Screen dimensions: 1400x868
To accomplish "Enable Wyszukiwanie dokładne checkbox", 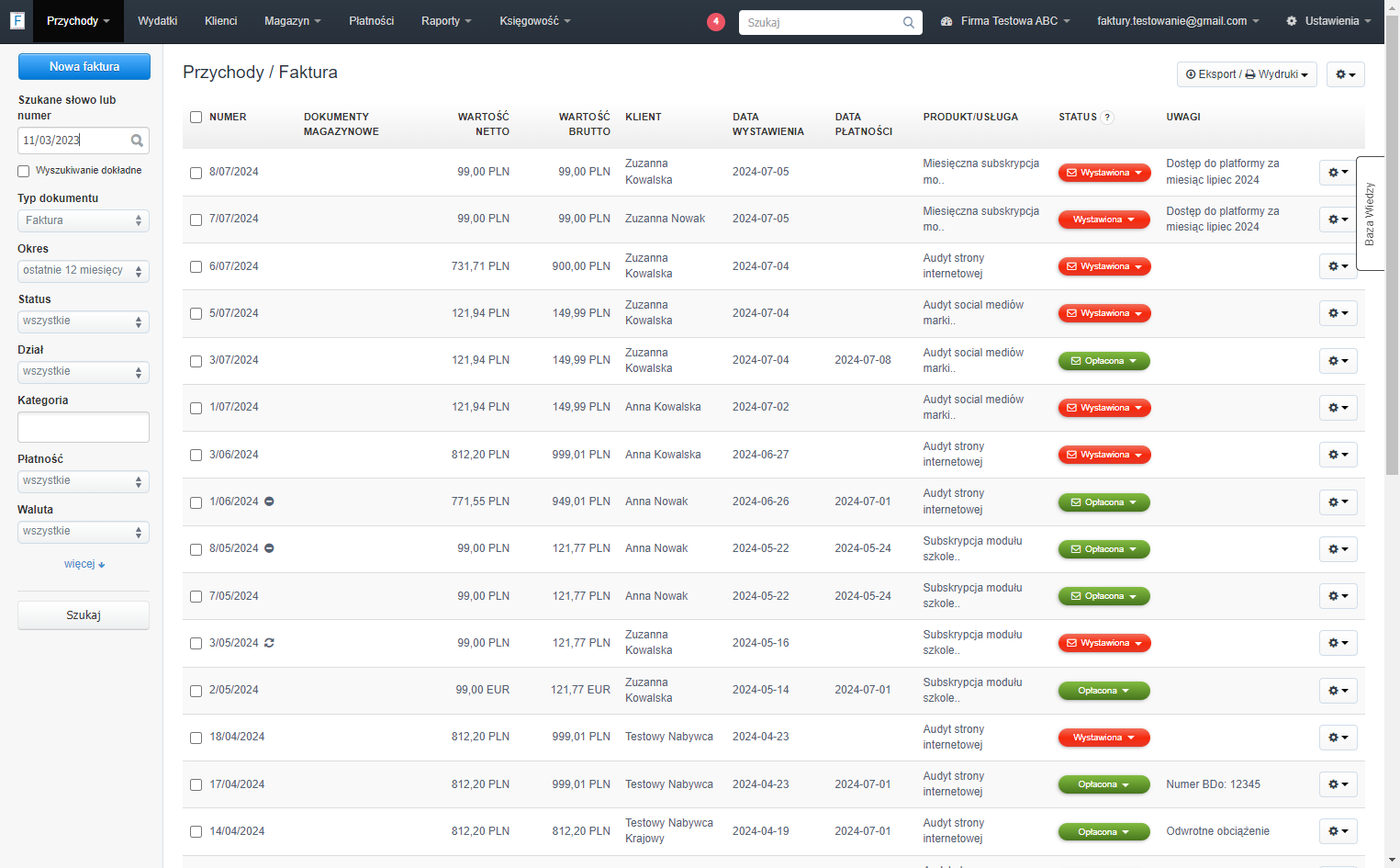I will coord(24,171).
